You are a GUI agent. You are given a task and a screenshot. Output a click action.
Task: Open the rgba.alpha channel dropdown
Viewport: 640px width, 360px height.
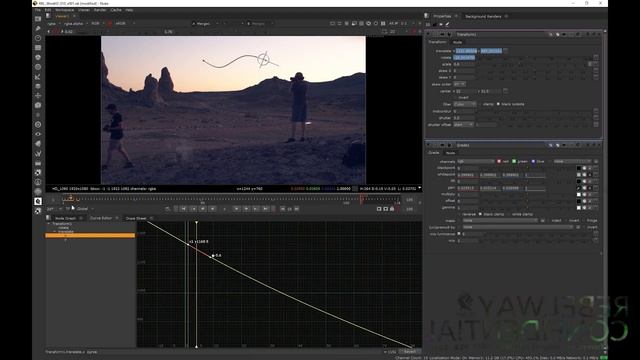tap(75, 24)
